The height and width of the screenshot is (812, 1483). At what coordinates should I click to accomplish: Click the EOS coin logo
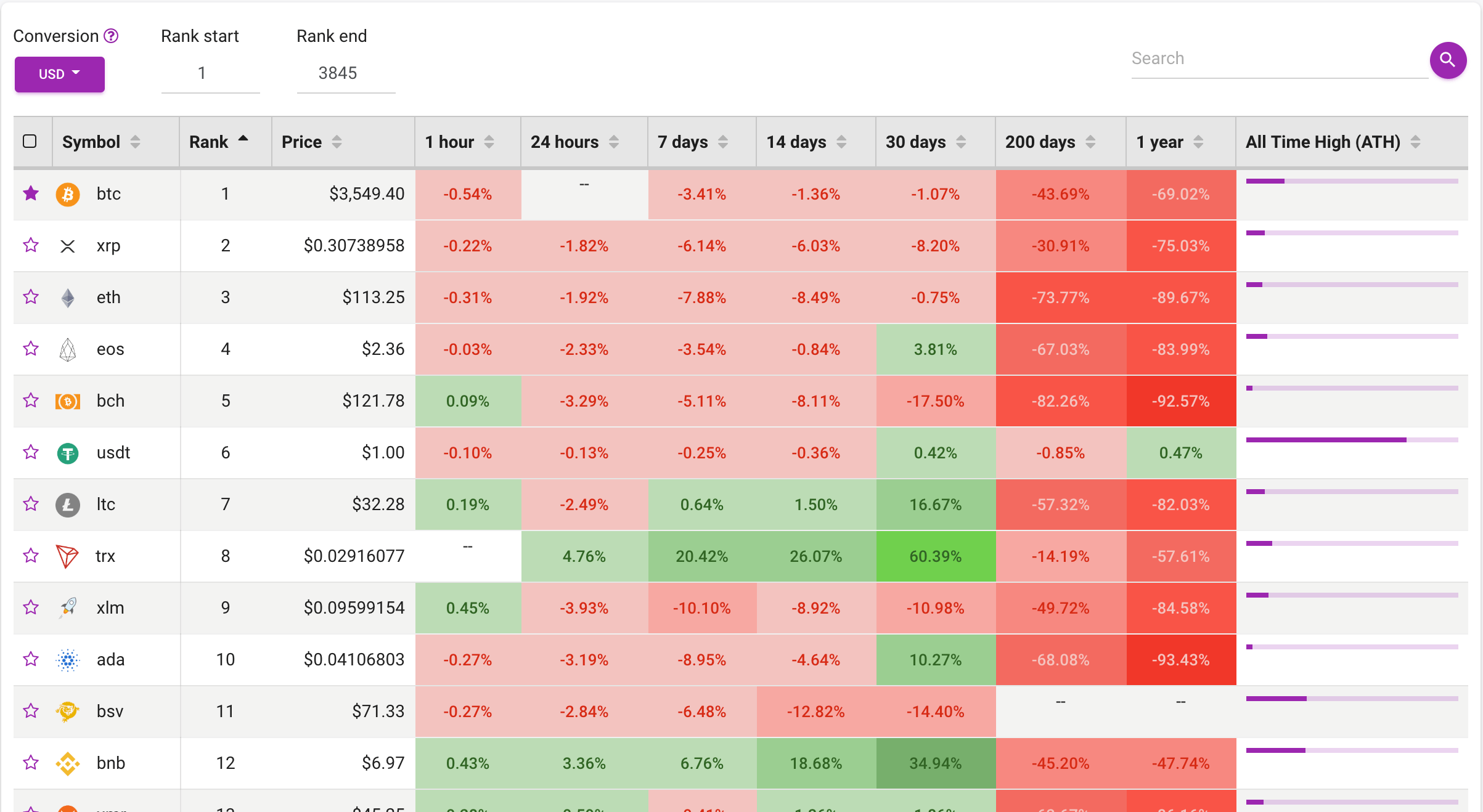coord(67,349)
